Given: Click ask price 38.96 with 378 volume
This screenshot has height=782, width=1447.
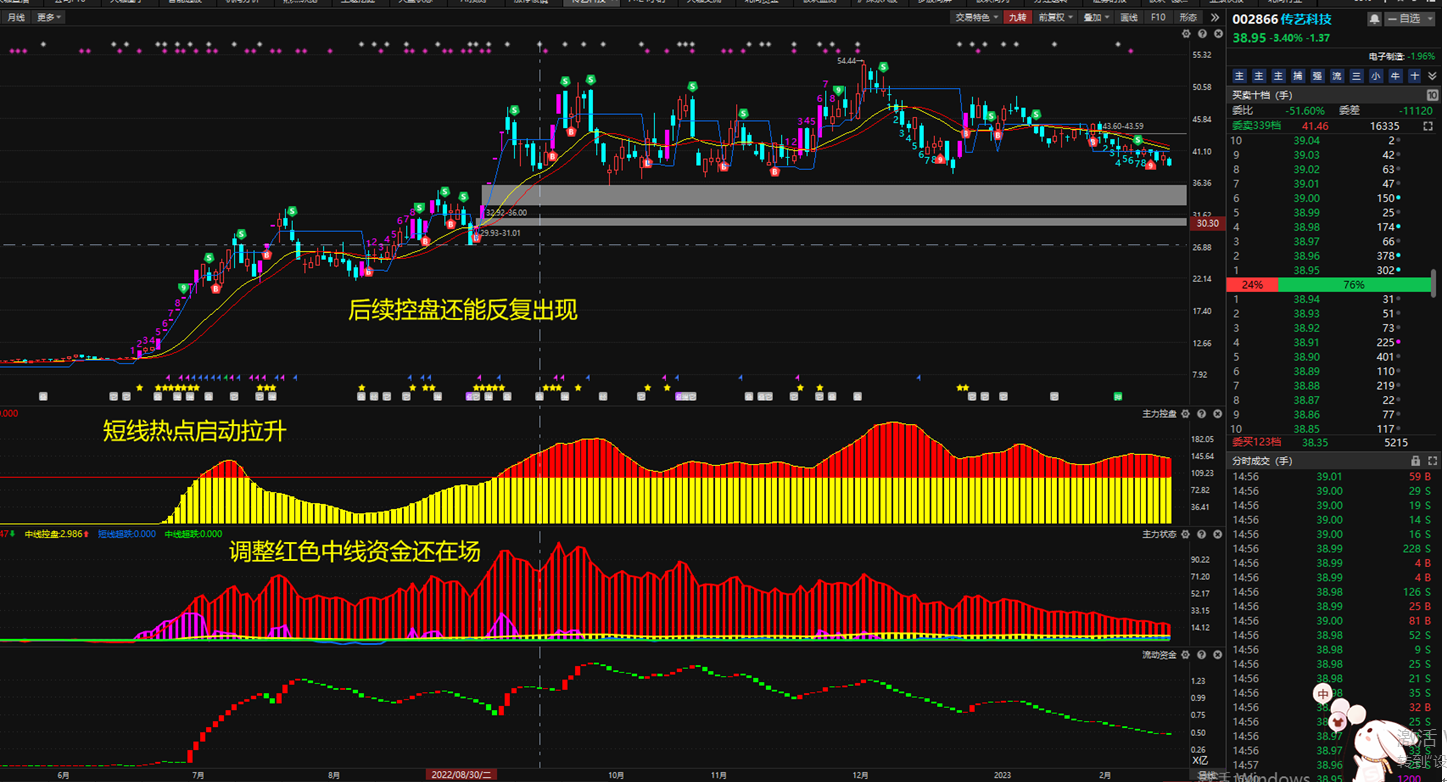Looking at the screenshot, I should pyautogui.click(x=1306, y=256).
